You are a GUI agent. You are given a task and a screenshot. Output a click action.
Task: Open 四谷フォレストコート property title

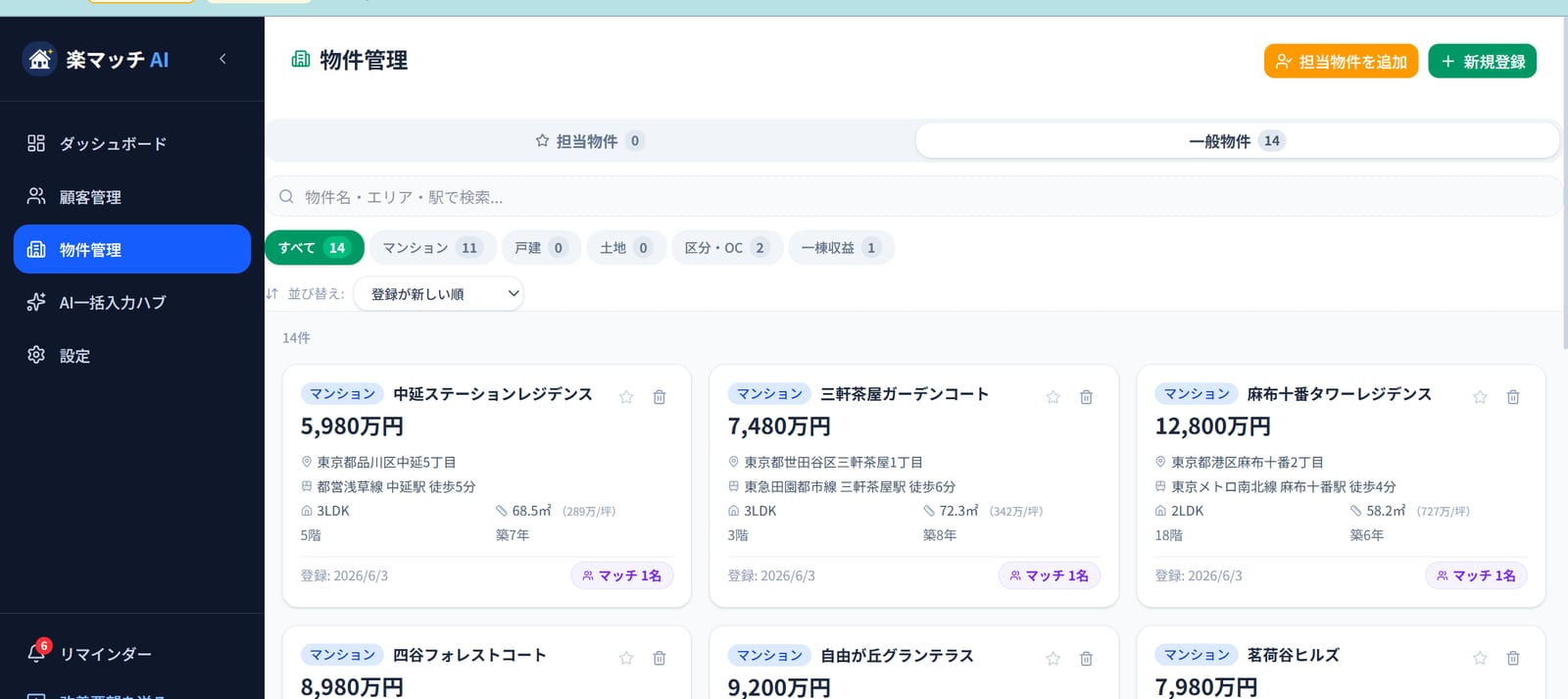point(469,654)
